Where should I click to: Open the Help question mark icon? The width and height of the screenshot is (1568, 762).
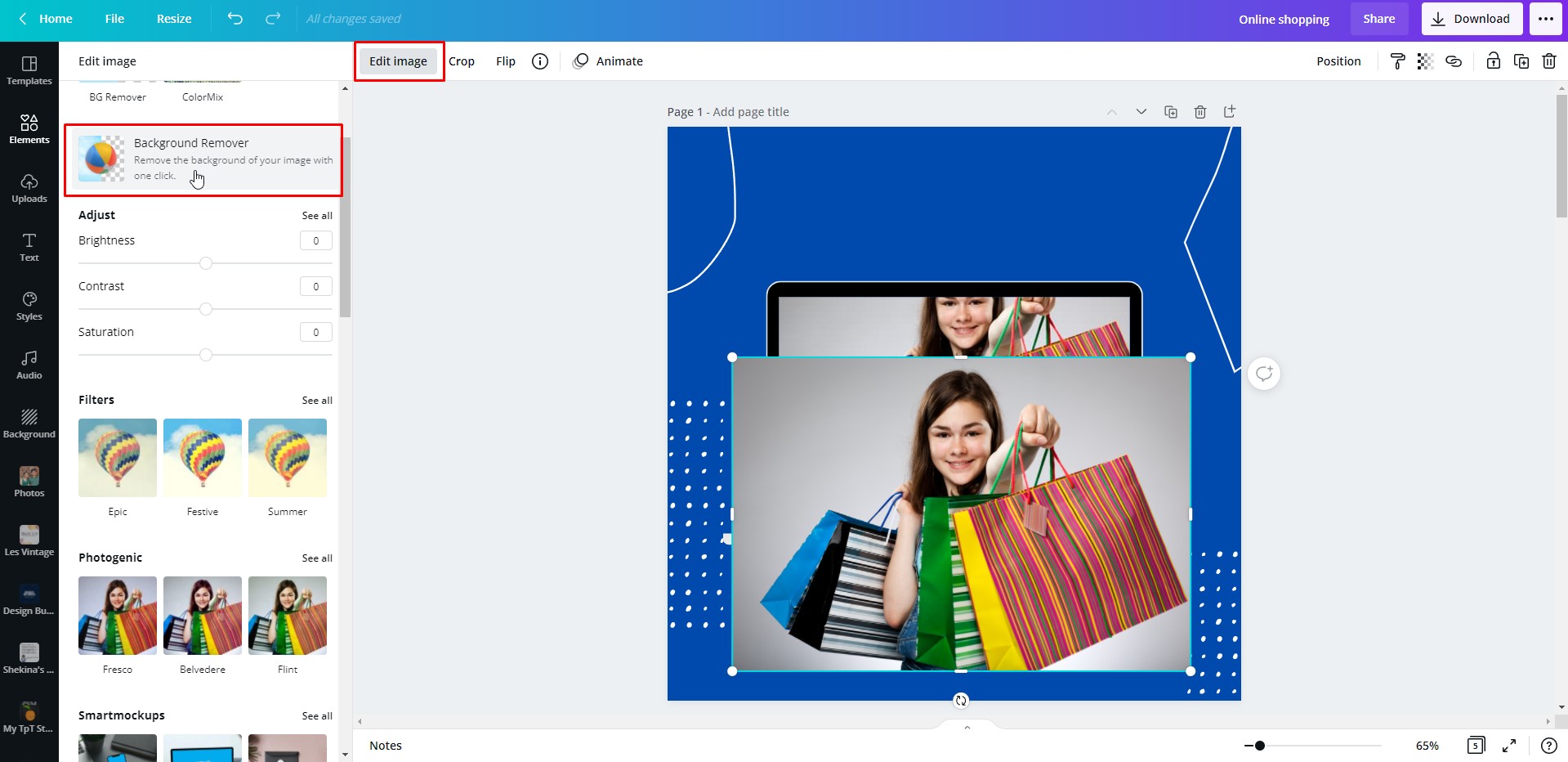[1548, 746]
